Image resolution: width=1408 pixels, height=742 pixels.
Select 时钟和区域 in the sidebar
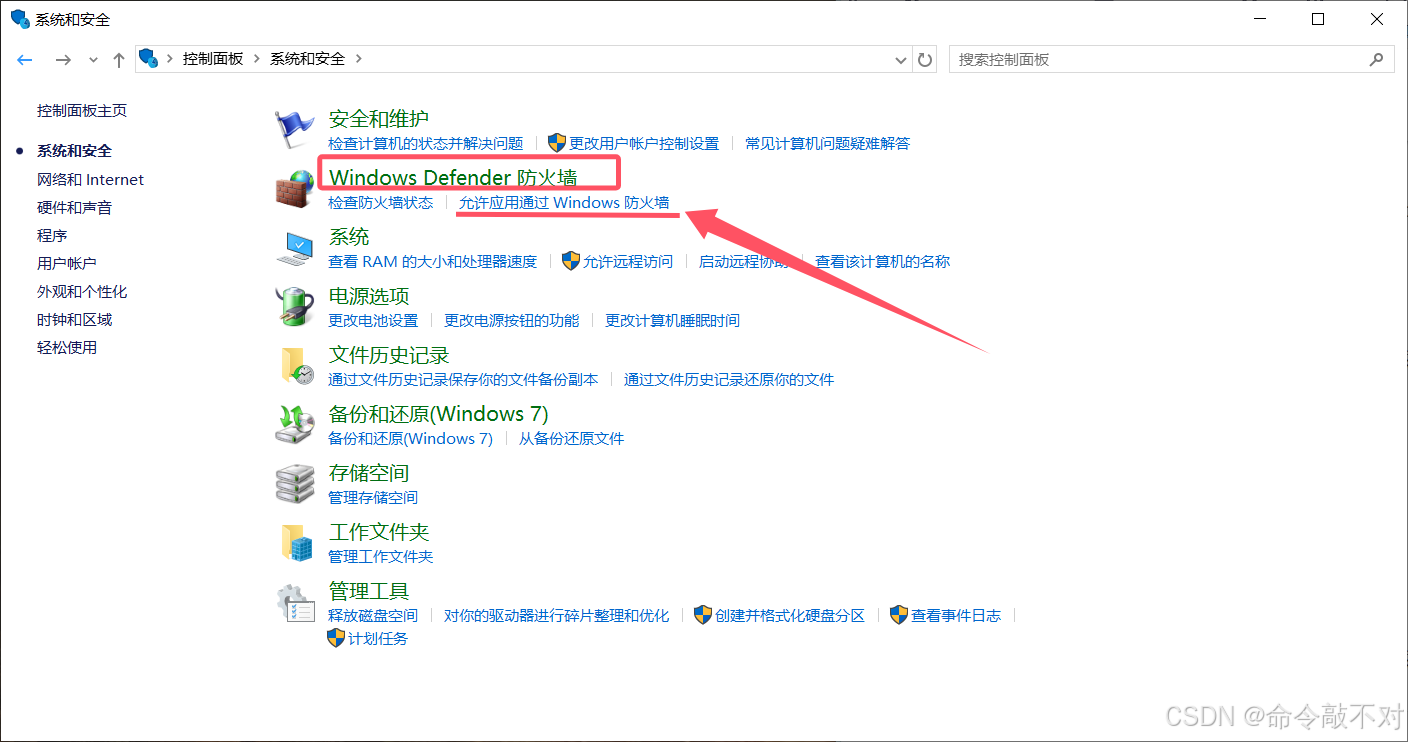click(x=75, y=319)
